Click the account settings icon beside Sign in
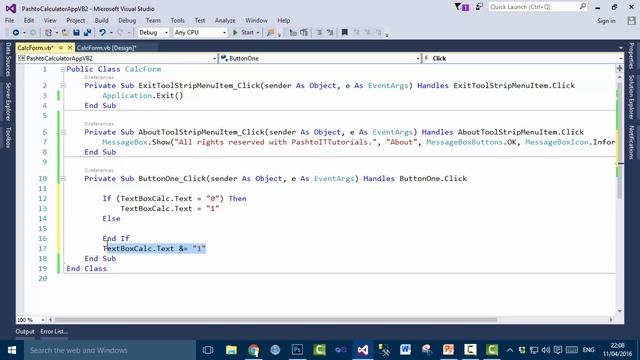Viewport: 640px width, 360px height. tap(631, 21)
